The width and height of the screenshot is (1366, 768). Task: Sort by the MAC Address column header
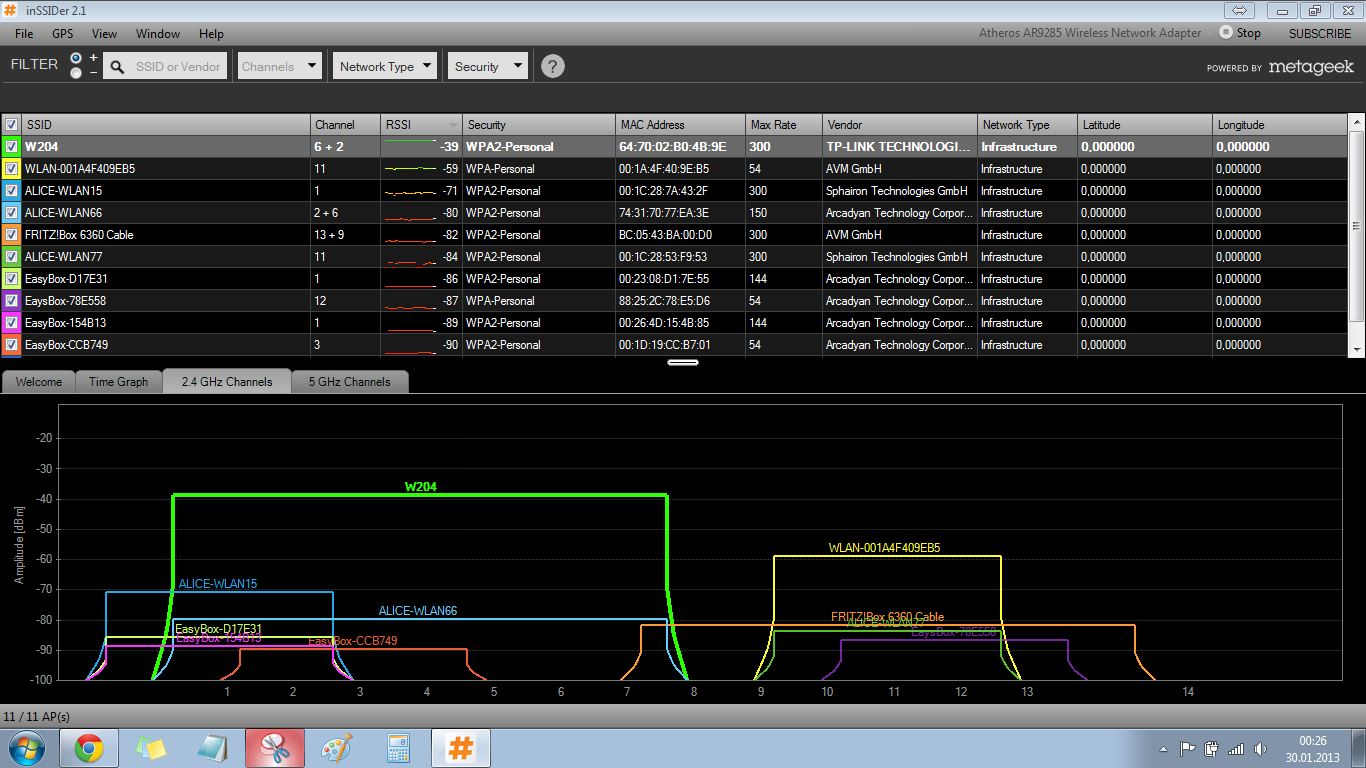point(680,125)
